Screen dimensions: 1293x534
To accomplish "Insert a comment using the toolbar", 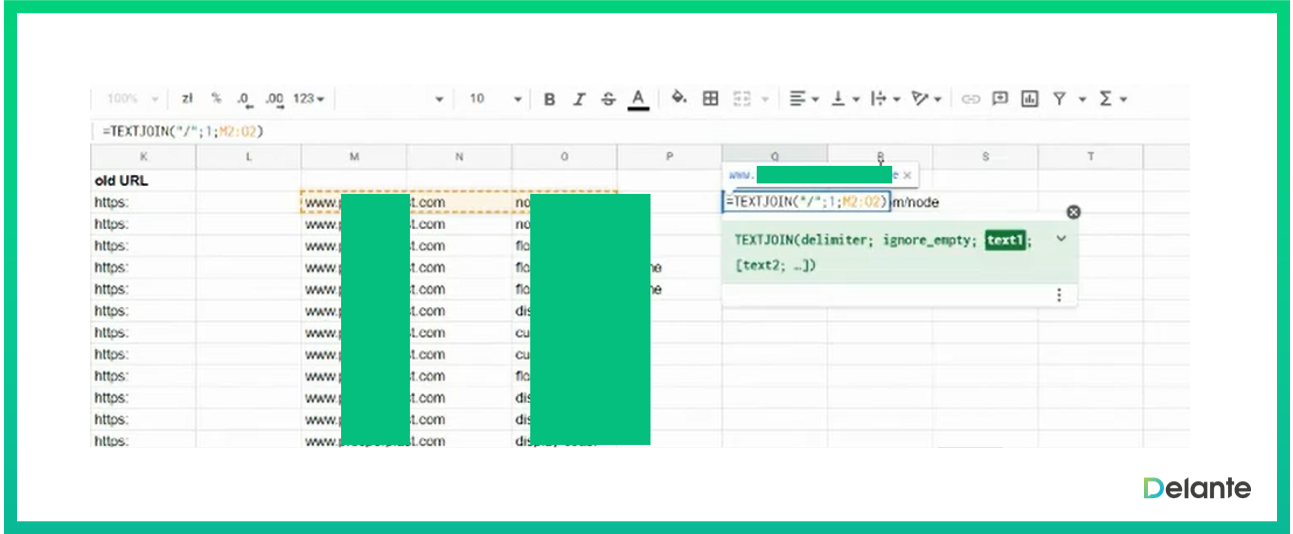I will pyautogui.click(x=1000, y=99).
